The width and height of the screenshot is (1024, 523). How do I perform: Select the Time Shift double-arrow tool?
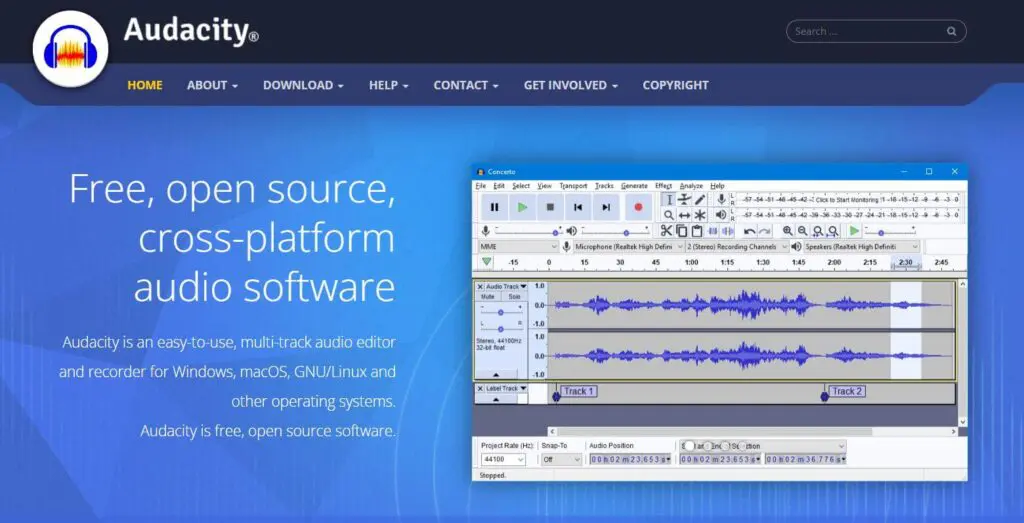coord(684,215)
